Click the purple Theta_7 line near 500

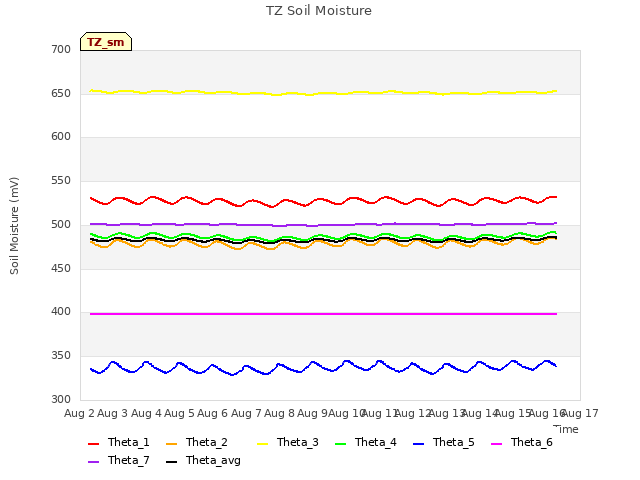pyautogui.click(x=322, y=225)
